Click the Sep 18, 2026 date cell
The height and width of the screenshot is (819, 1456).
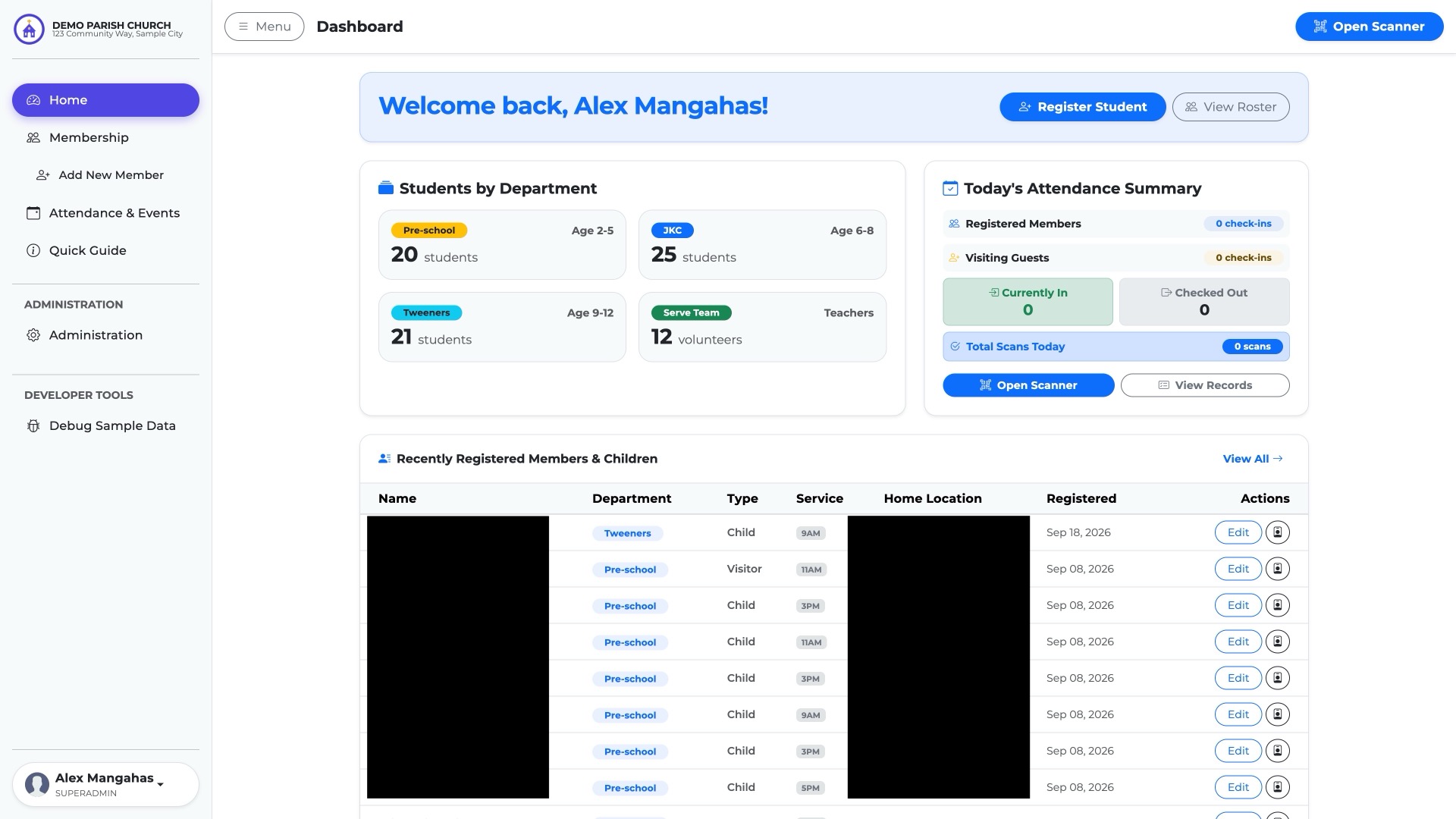click(x=1078, y=532)
